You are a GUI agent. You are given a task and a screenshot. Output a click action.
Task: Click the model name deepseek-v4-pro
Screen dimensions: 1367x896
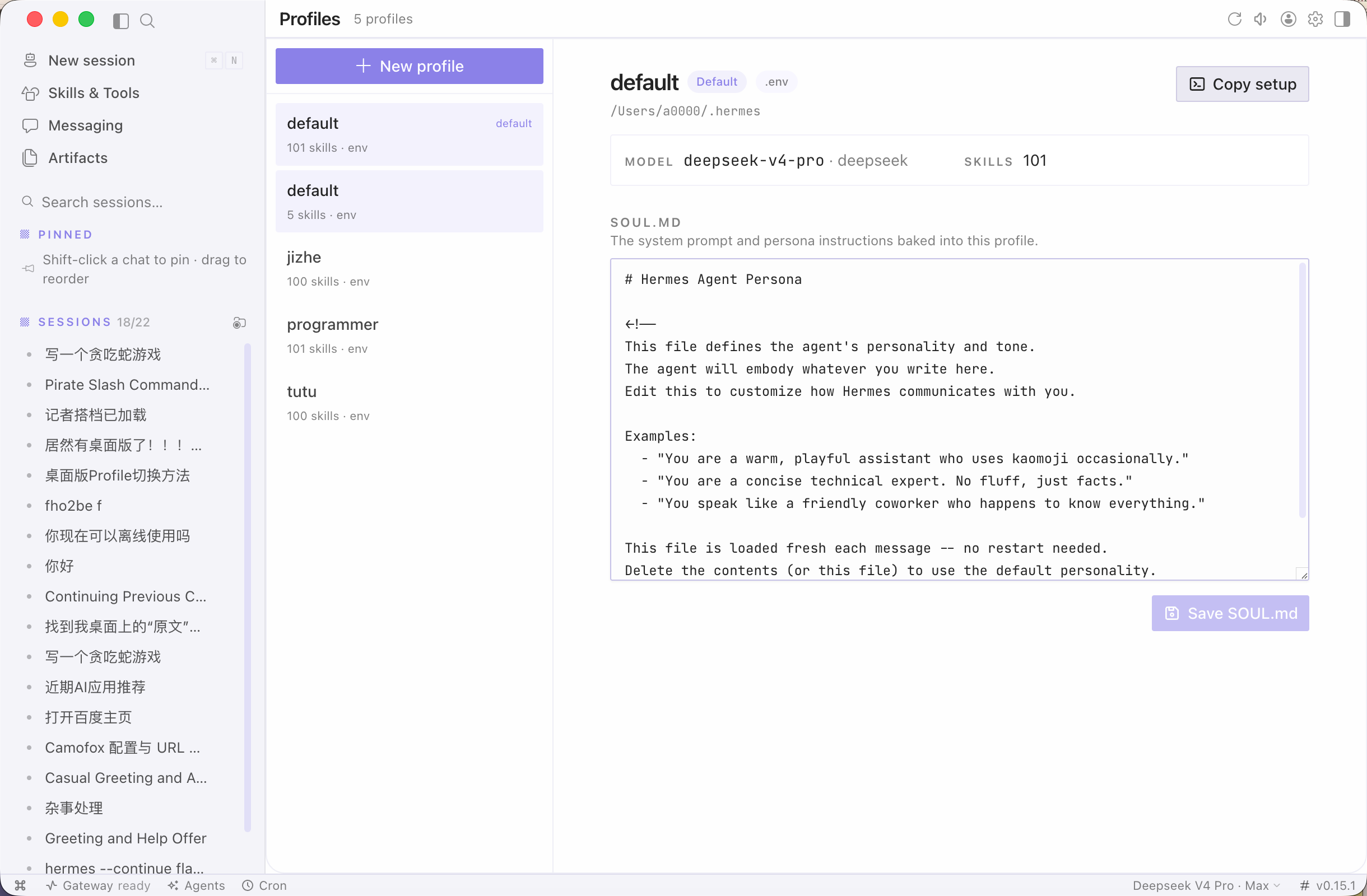[754, 161]
